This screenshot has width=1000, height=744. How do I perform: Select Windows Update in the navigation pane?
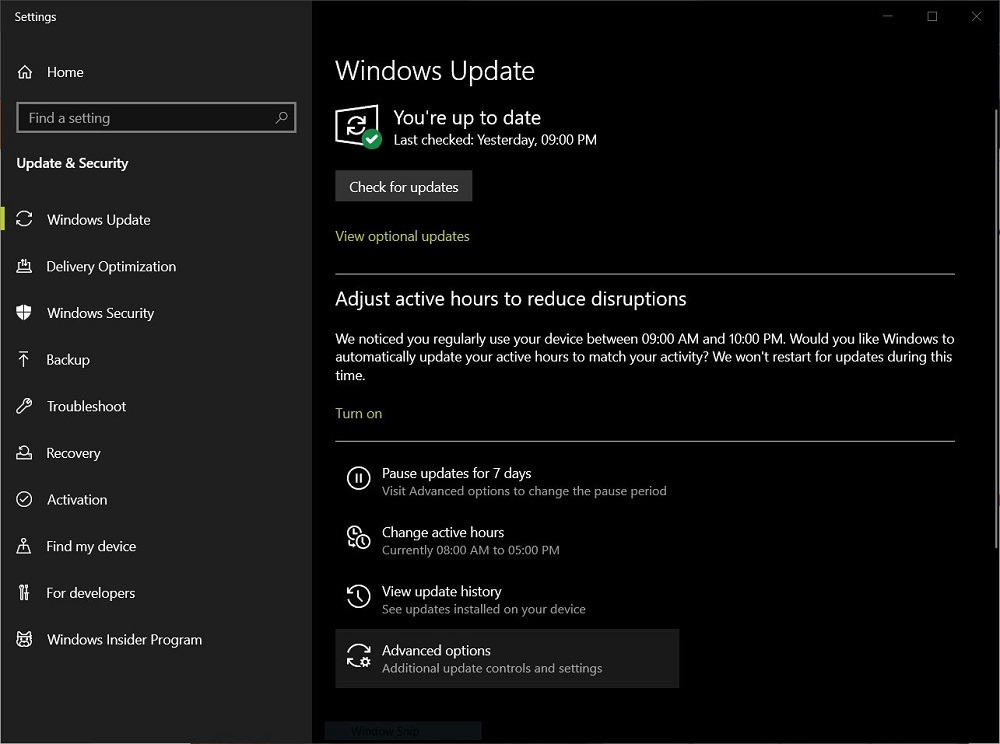tap(98, 220)
